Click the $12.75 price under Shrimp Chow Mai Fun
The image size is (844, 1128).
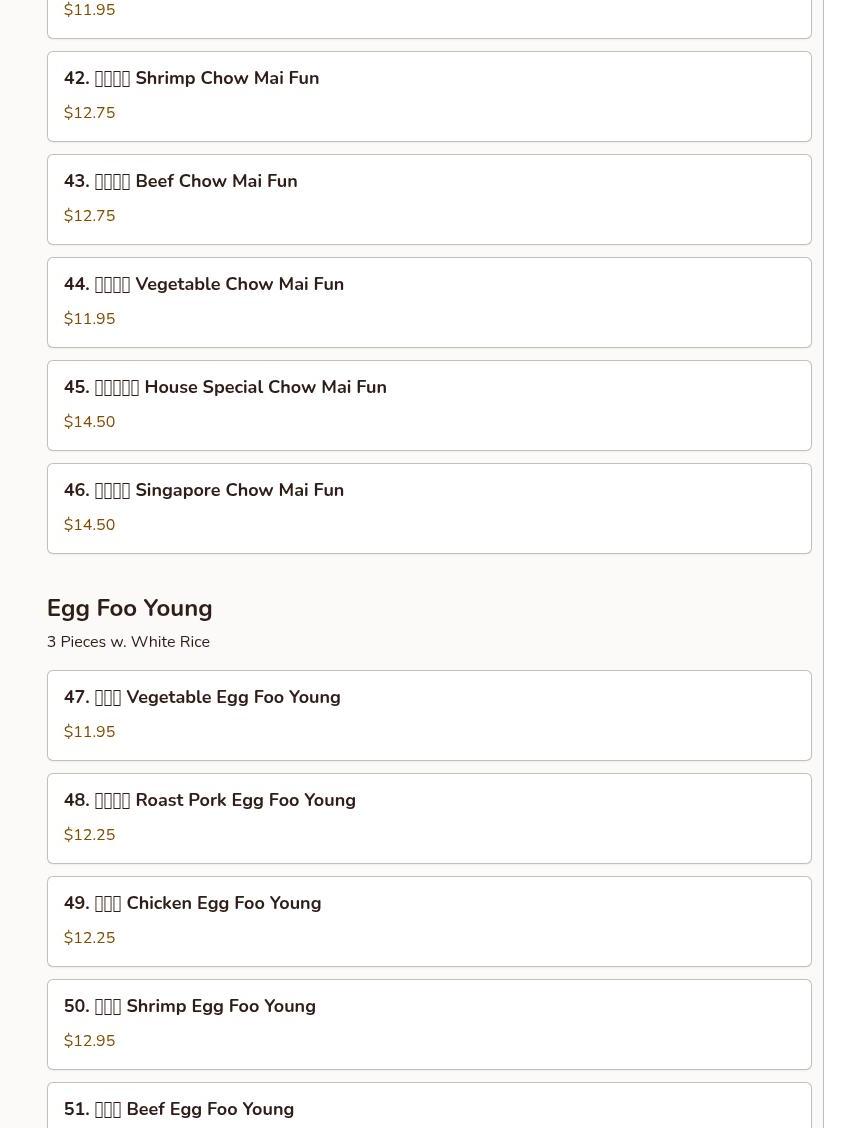(90, 113)
